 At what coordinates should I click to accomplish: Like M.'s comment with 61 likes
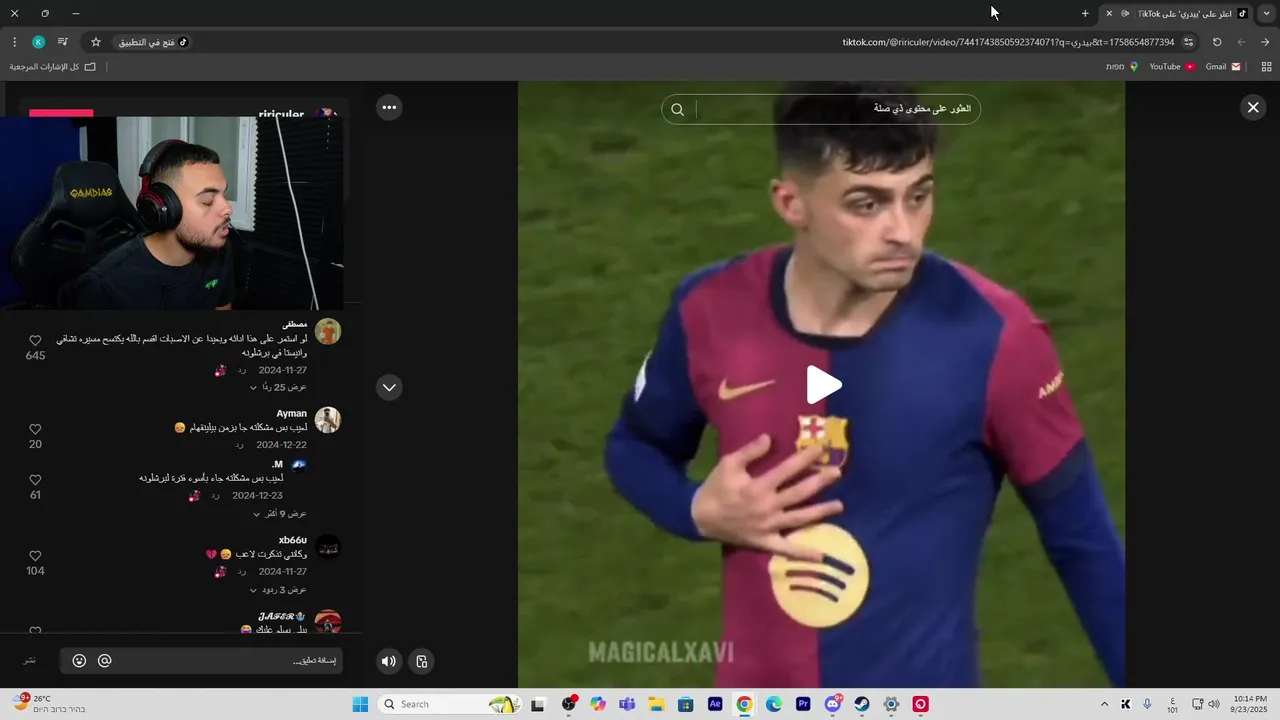pos(35,480)
